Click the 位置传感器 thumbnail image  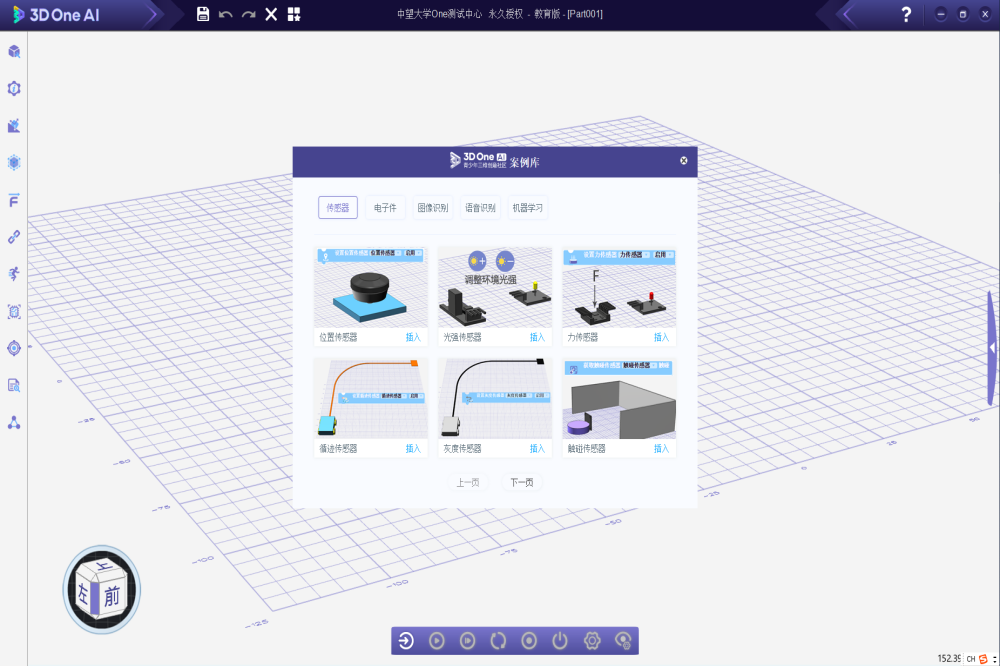(371, 288)
